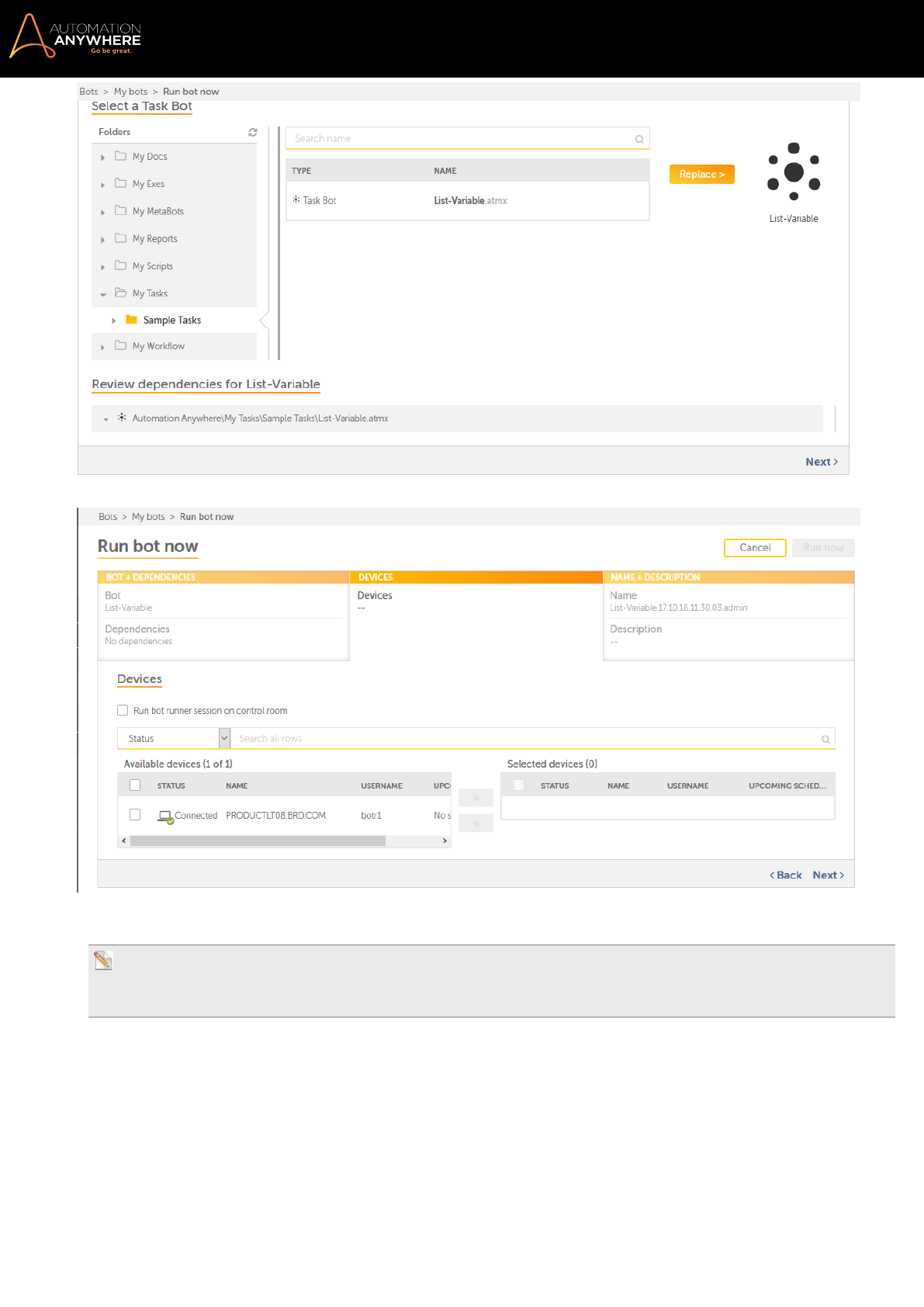Expand the Sample Tasks subfolder

pos(113,321)
